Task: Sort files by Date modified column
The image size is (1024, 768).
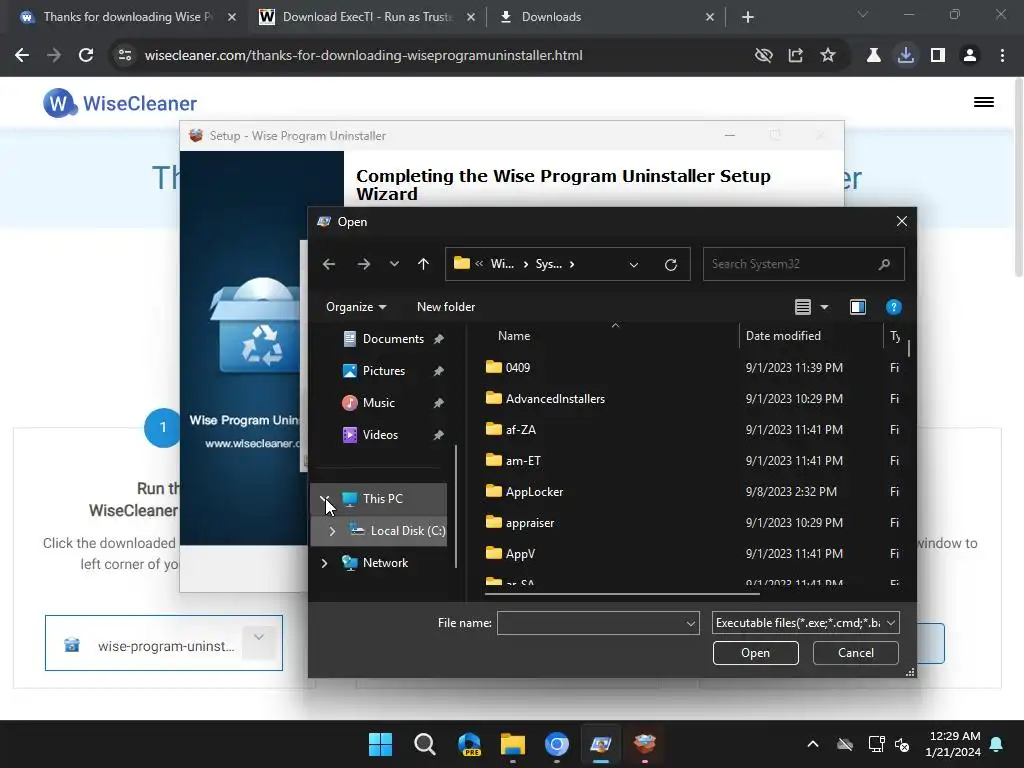Action: coord(783,336)
